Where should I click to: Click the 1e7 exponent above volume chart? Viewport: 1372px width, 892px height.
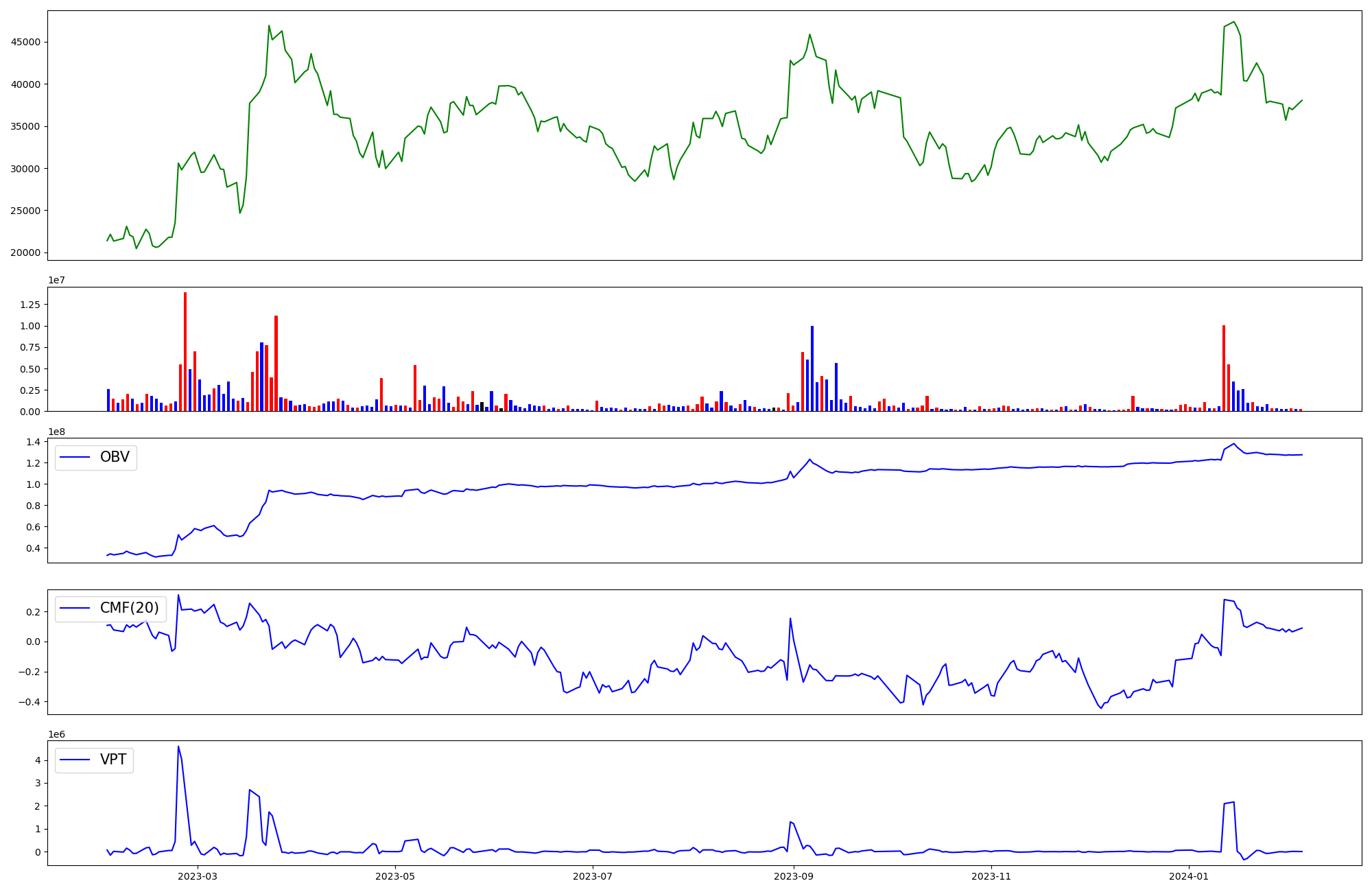coord(57,280)
